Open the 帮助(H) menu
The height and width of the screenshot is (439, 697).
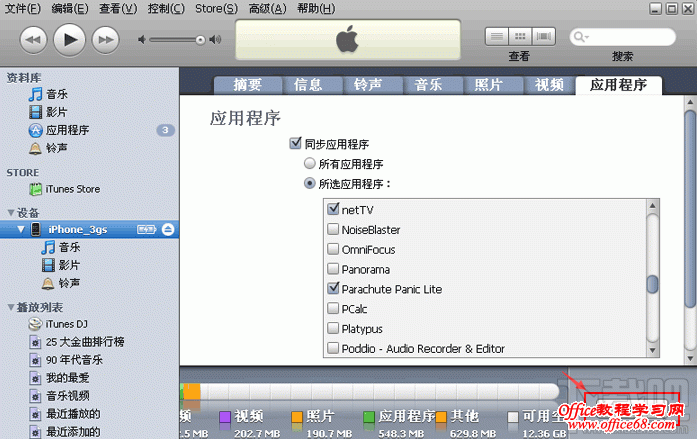tap(316, 8)
